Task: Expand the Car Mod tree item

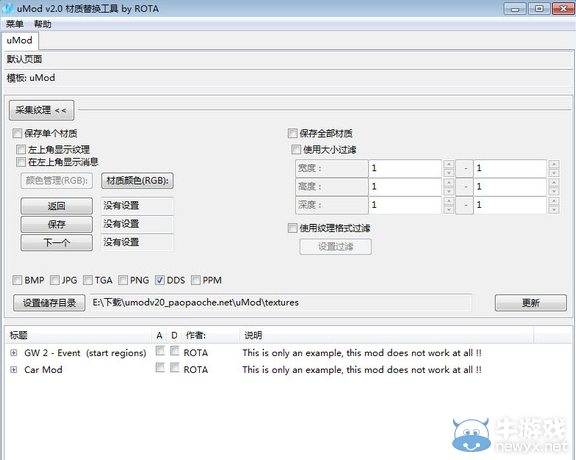Action: tap(14, 370)
